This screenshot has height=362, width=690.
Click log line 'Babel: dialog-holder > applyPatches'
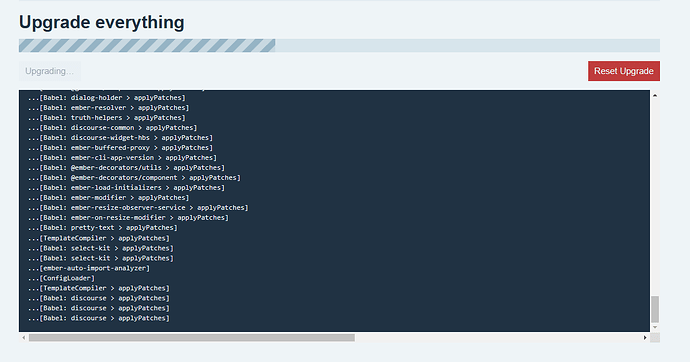(106, 98)
